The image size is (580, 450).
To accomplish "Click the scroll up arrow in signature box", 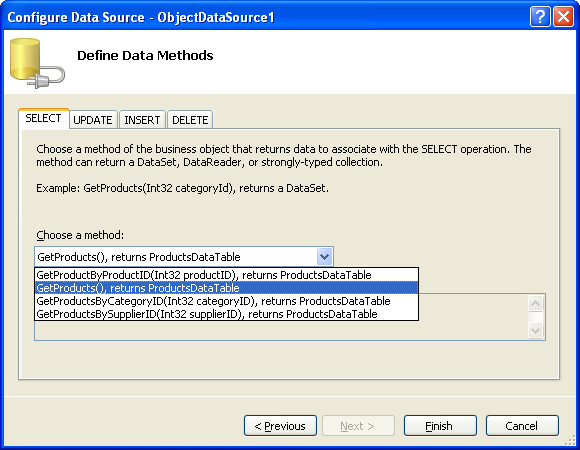I will (x=536, y=304).
